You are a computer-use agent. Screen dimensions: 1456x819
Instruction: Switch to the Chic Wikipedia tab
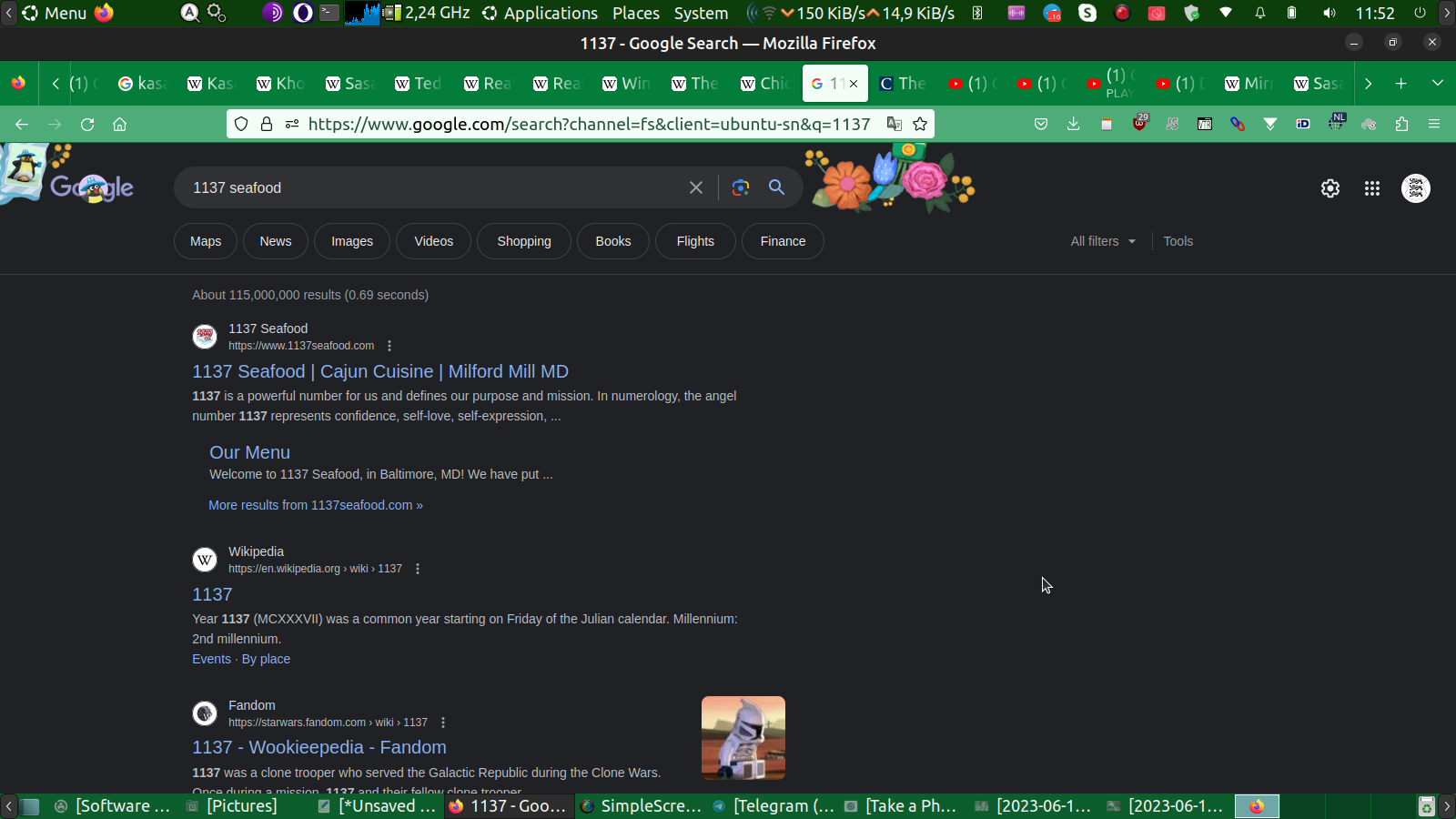click(x=766, y=84)
